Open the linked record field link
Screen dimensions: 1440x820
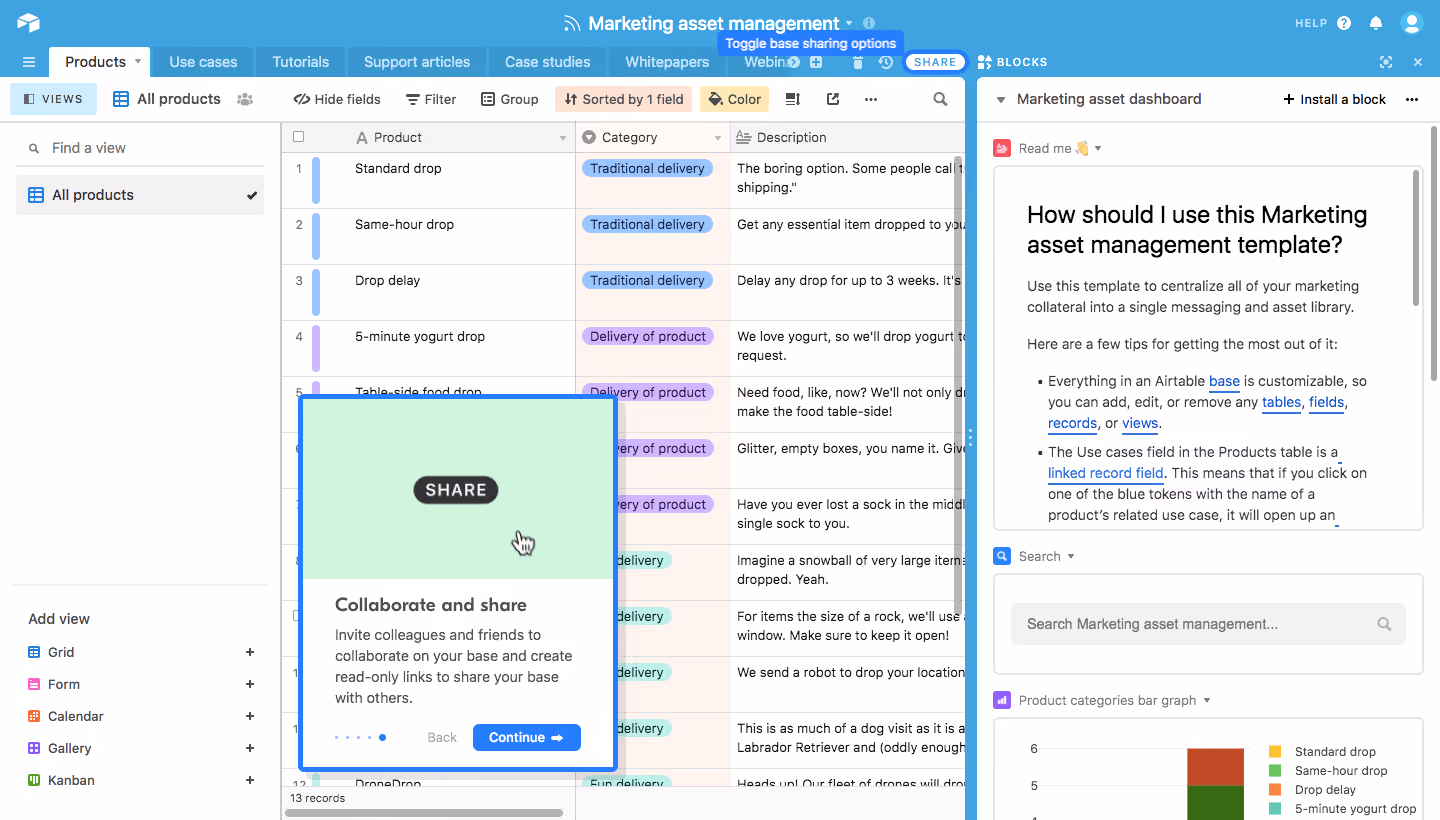[1106, 473]
